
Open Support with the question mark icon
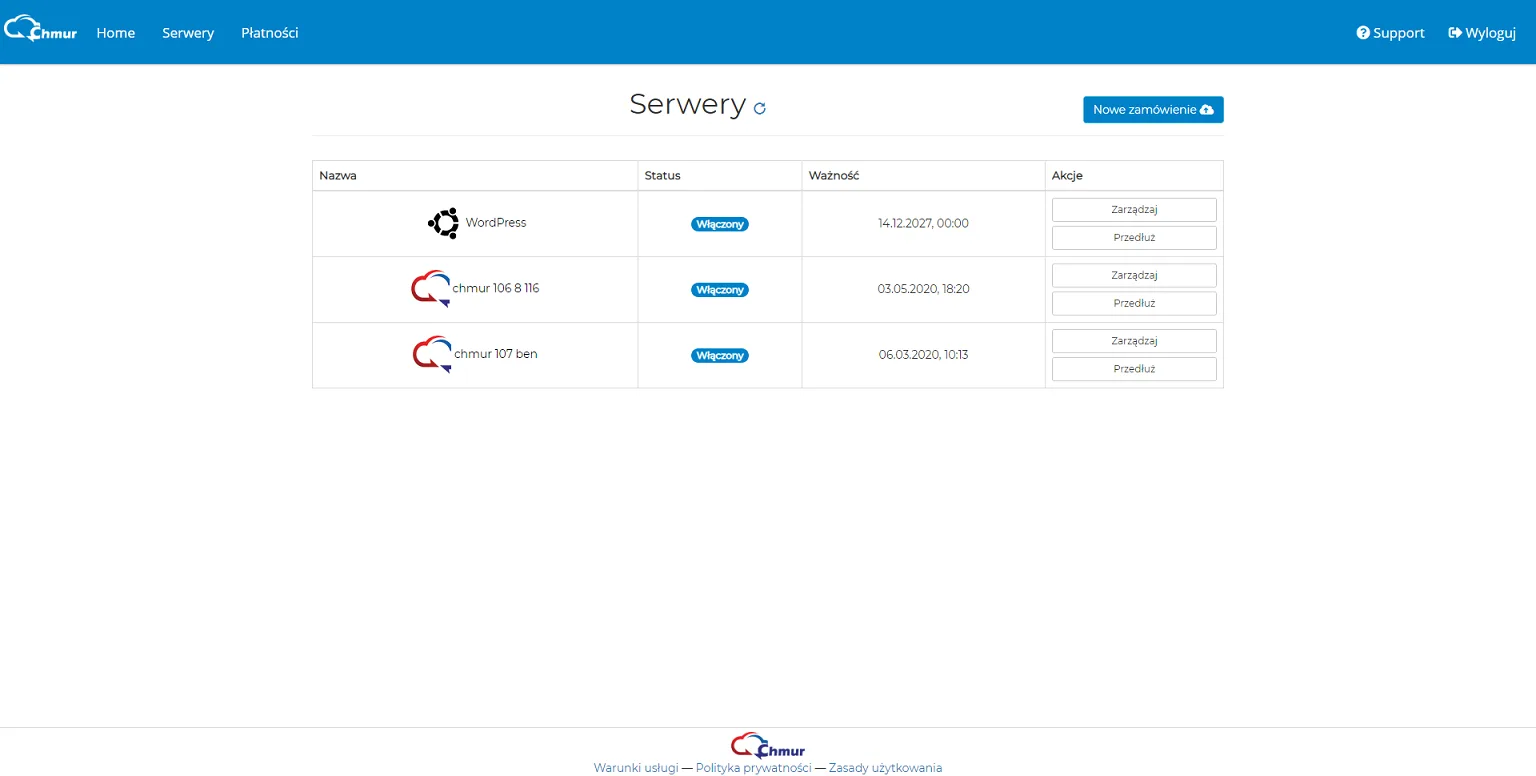point(1390,33)
